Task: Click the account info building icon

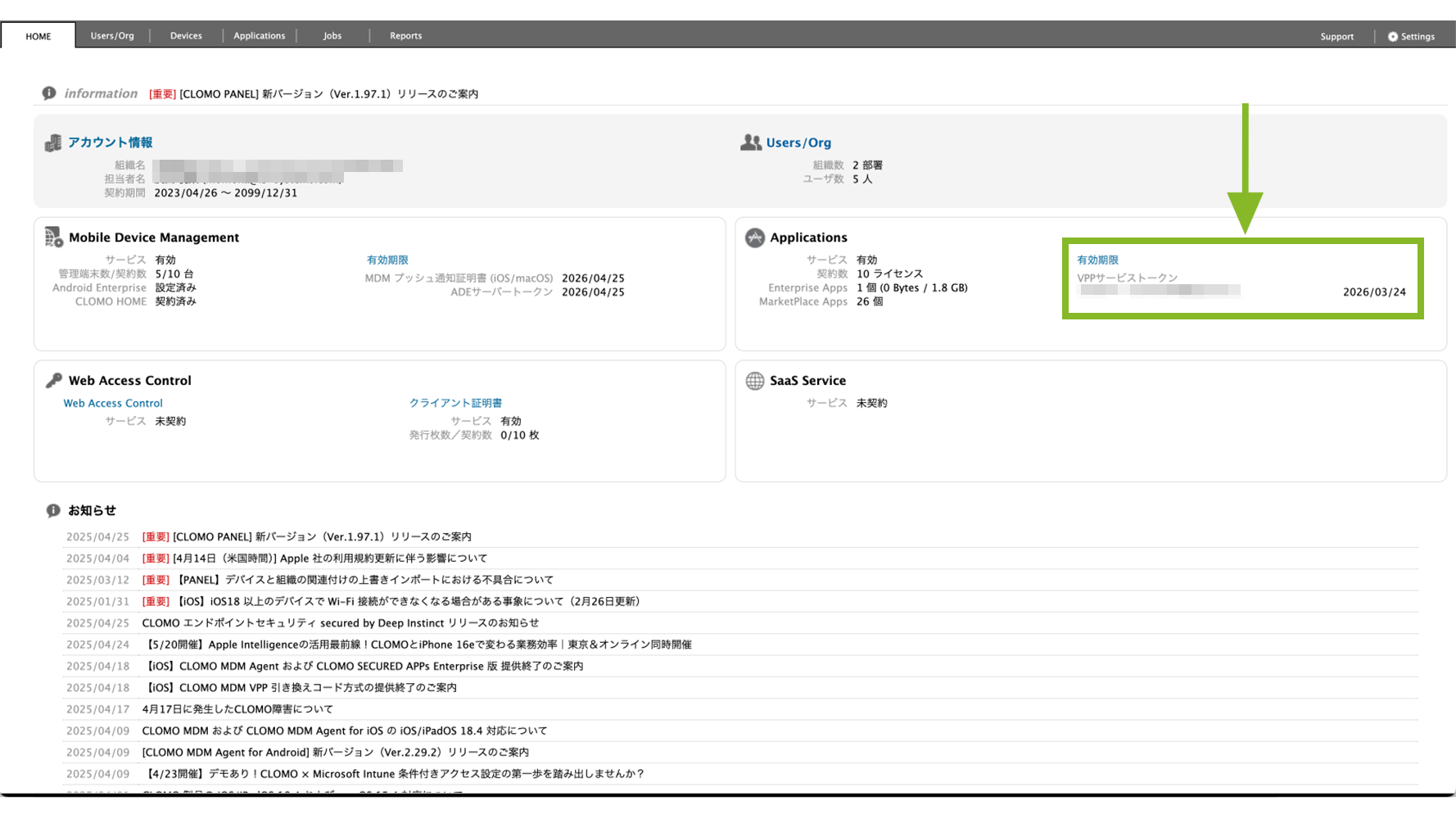Action: [x=53, y=143]
